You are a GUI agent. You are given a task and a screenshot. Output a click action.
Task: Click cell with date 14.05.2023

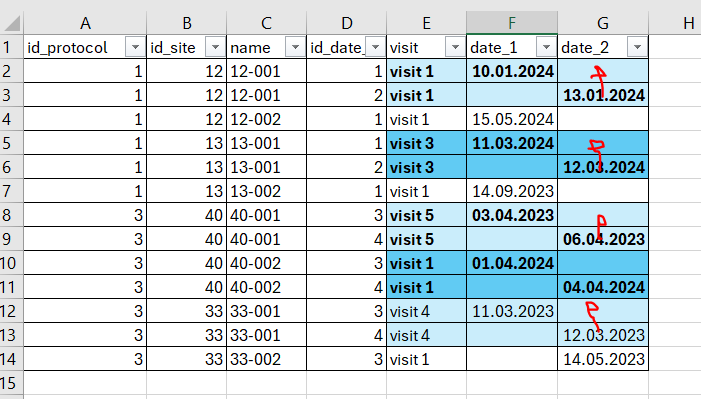coord(603,359)
